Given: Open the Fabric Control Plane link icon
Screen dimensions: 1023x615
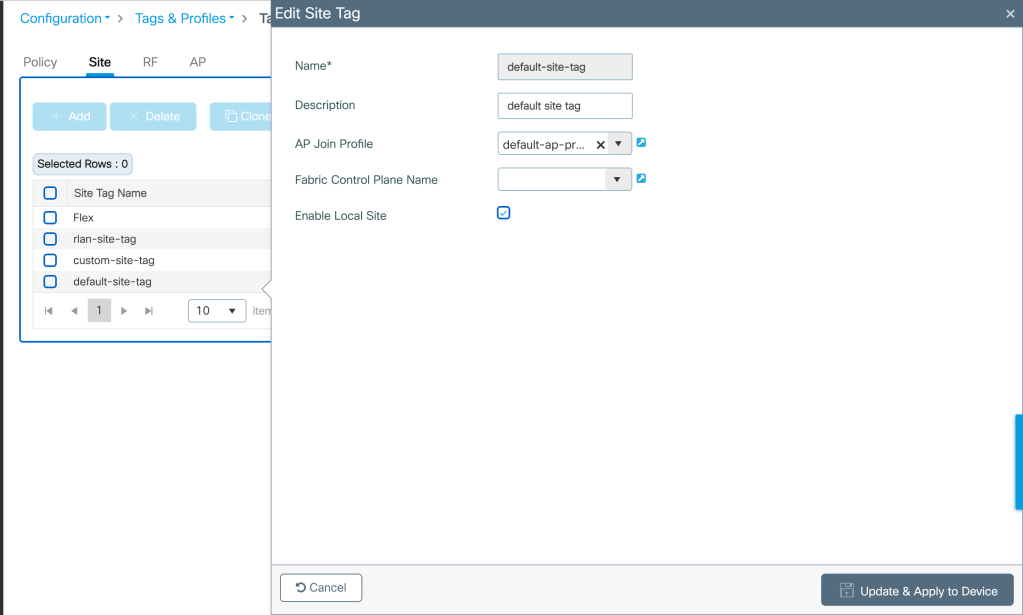Looking at the screenshot, I should (x=641, y=179).
